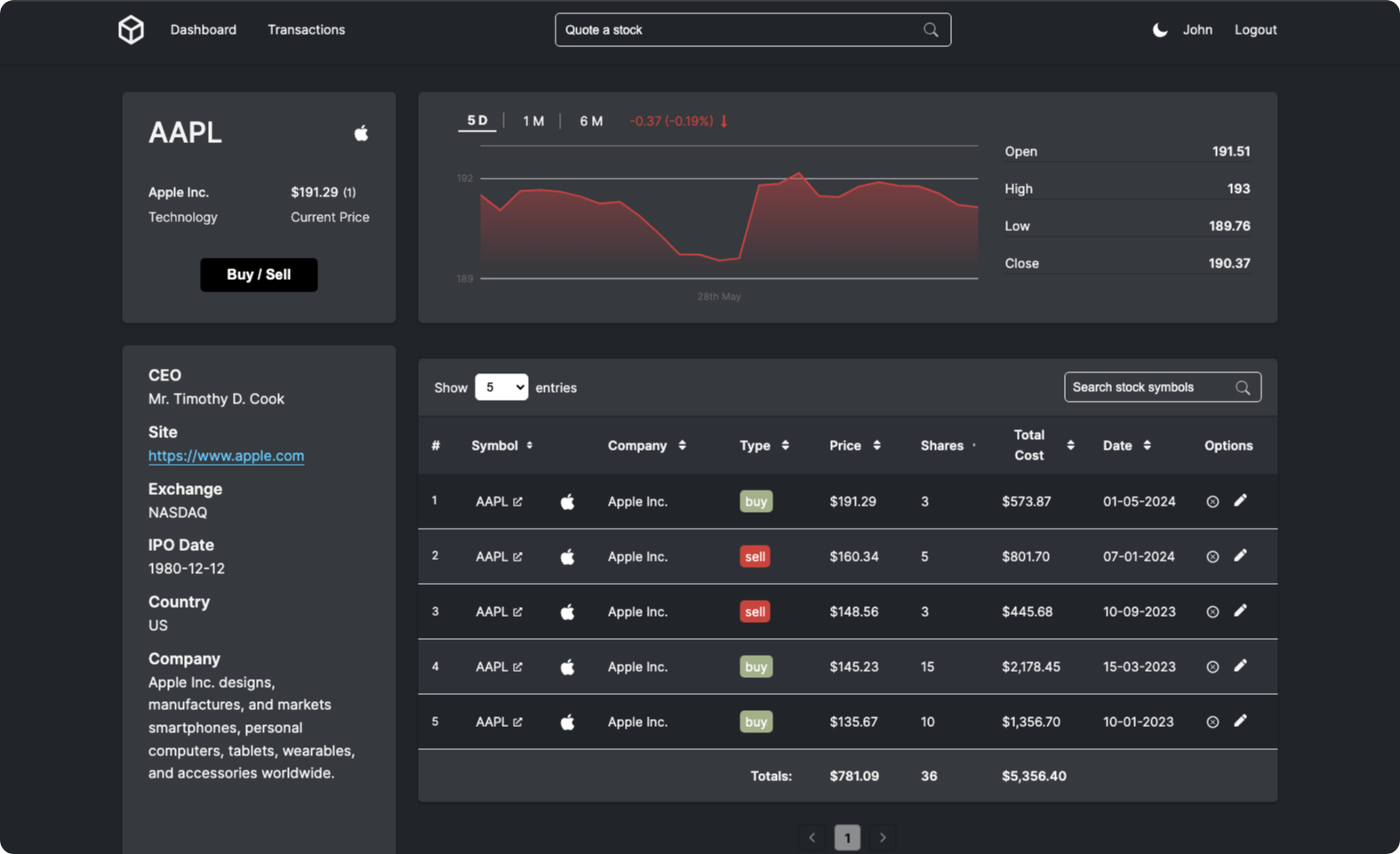The height and width of the screenshot is (854, 1400).
Task: Open the Show entries dropdown
Action: coord(501,387)
